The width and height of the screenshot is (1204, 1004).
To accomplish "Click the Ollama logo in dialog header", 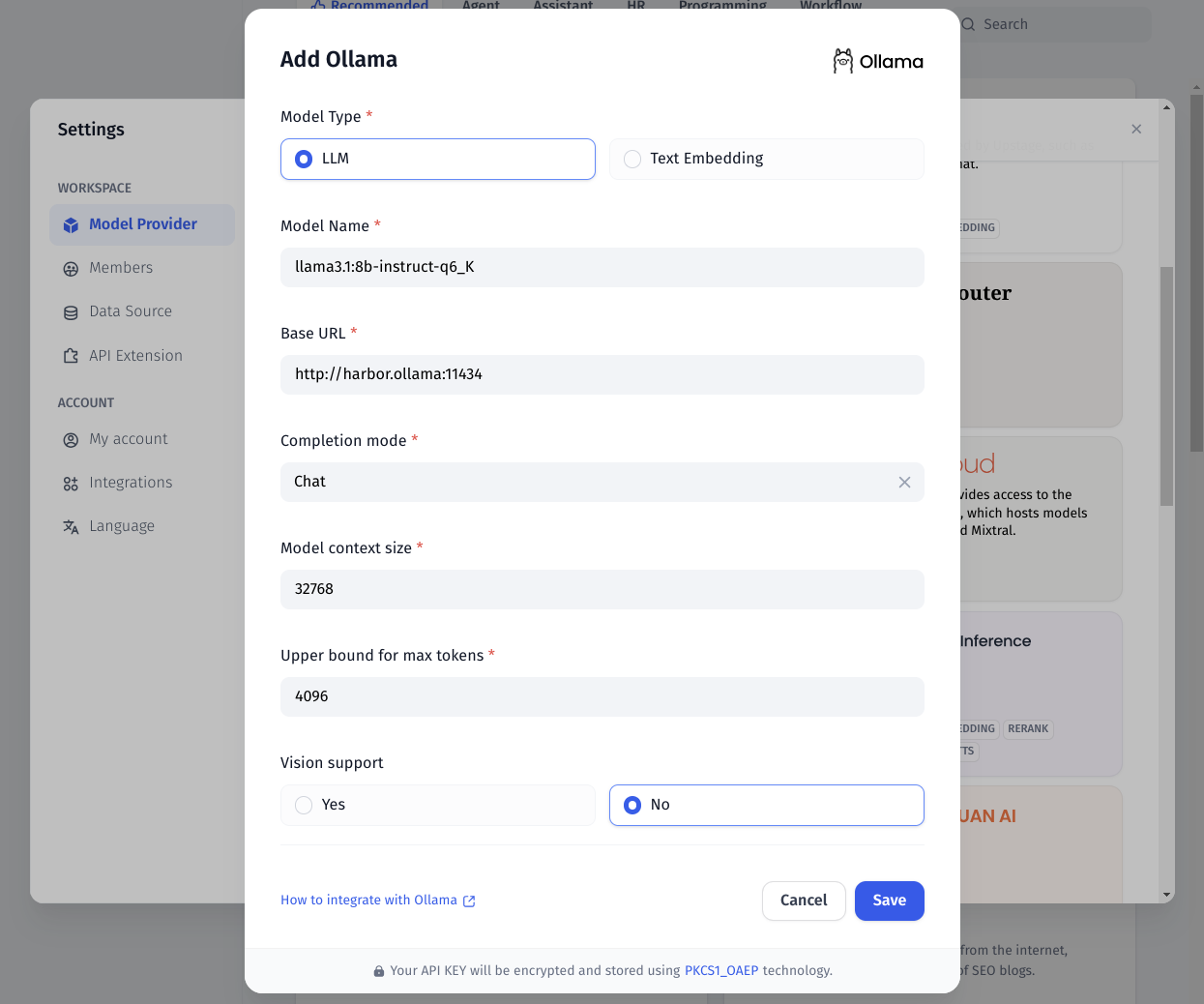I will [878, 62].
